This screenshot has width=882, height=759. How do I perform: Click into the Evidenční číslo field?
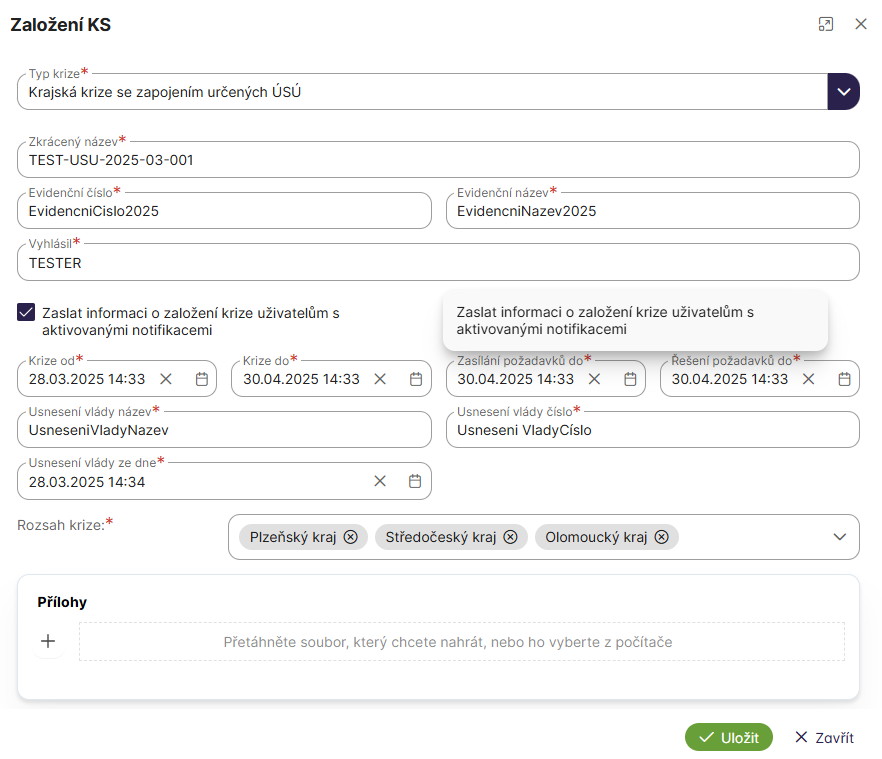point(223,211)
